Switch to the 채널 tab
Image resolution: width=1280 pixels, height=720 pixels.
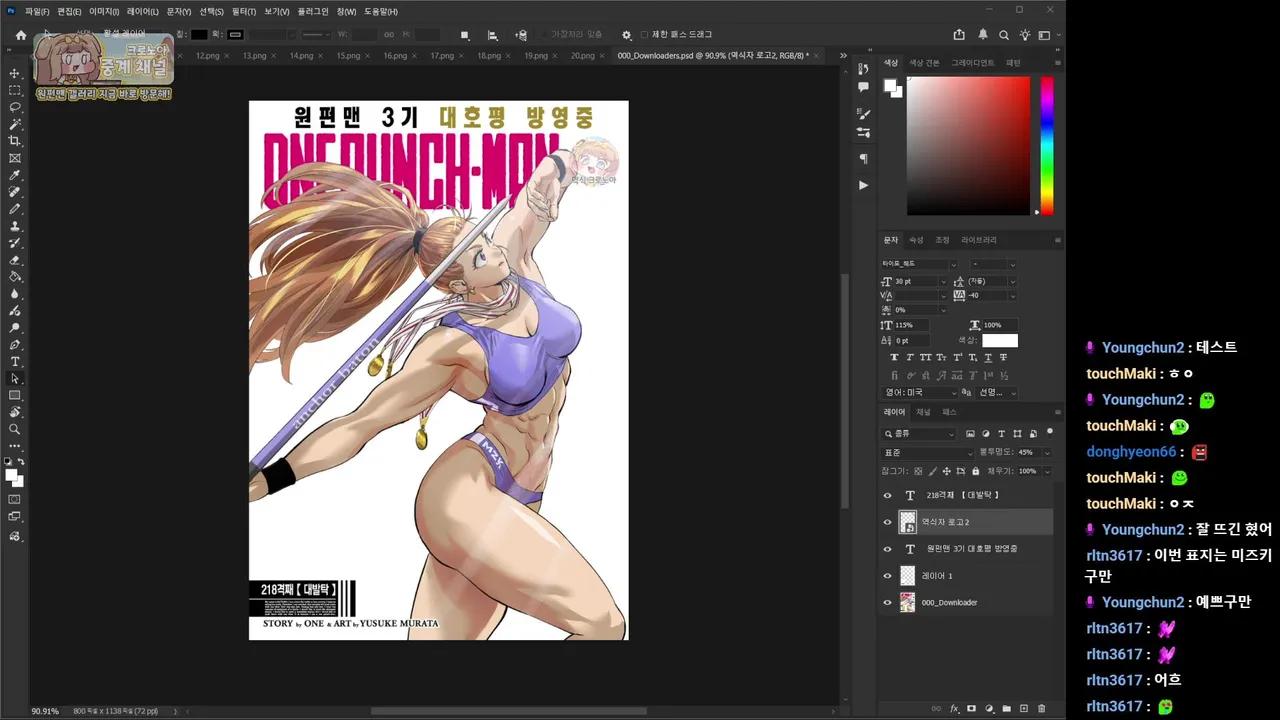point(923,412)
